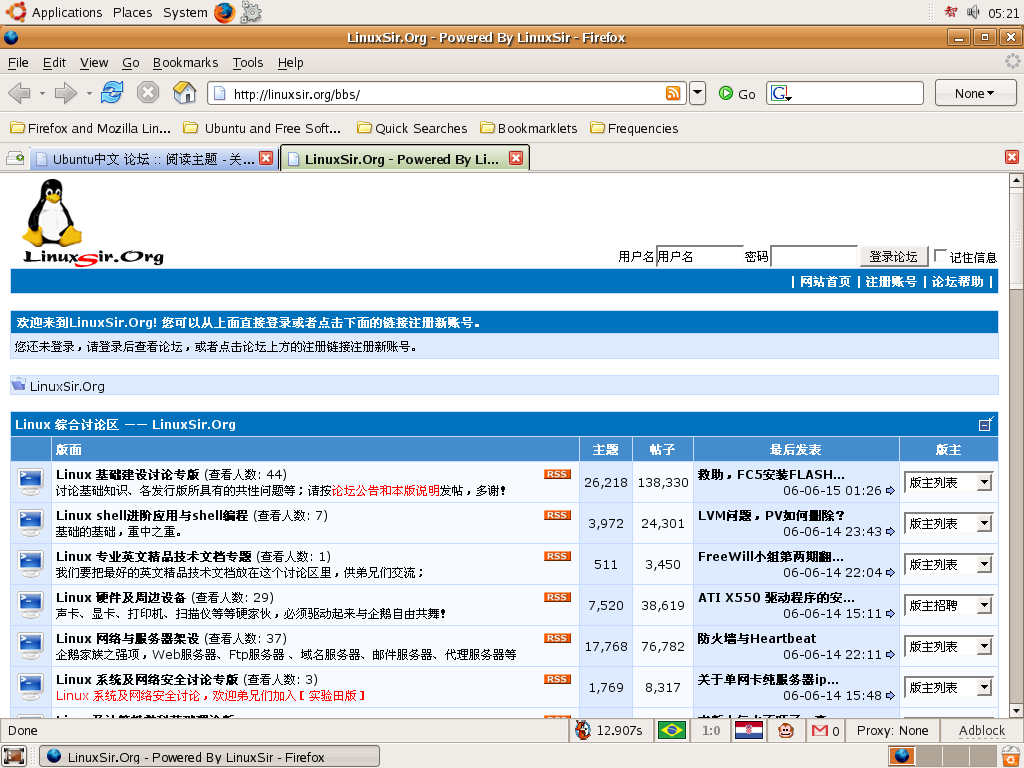The height and width of the screenshot is (768, 1024).
Task: Click the gear launcher icon in top panel
Action: 251,12
